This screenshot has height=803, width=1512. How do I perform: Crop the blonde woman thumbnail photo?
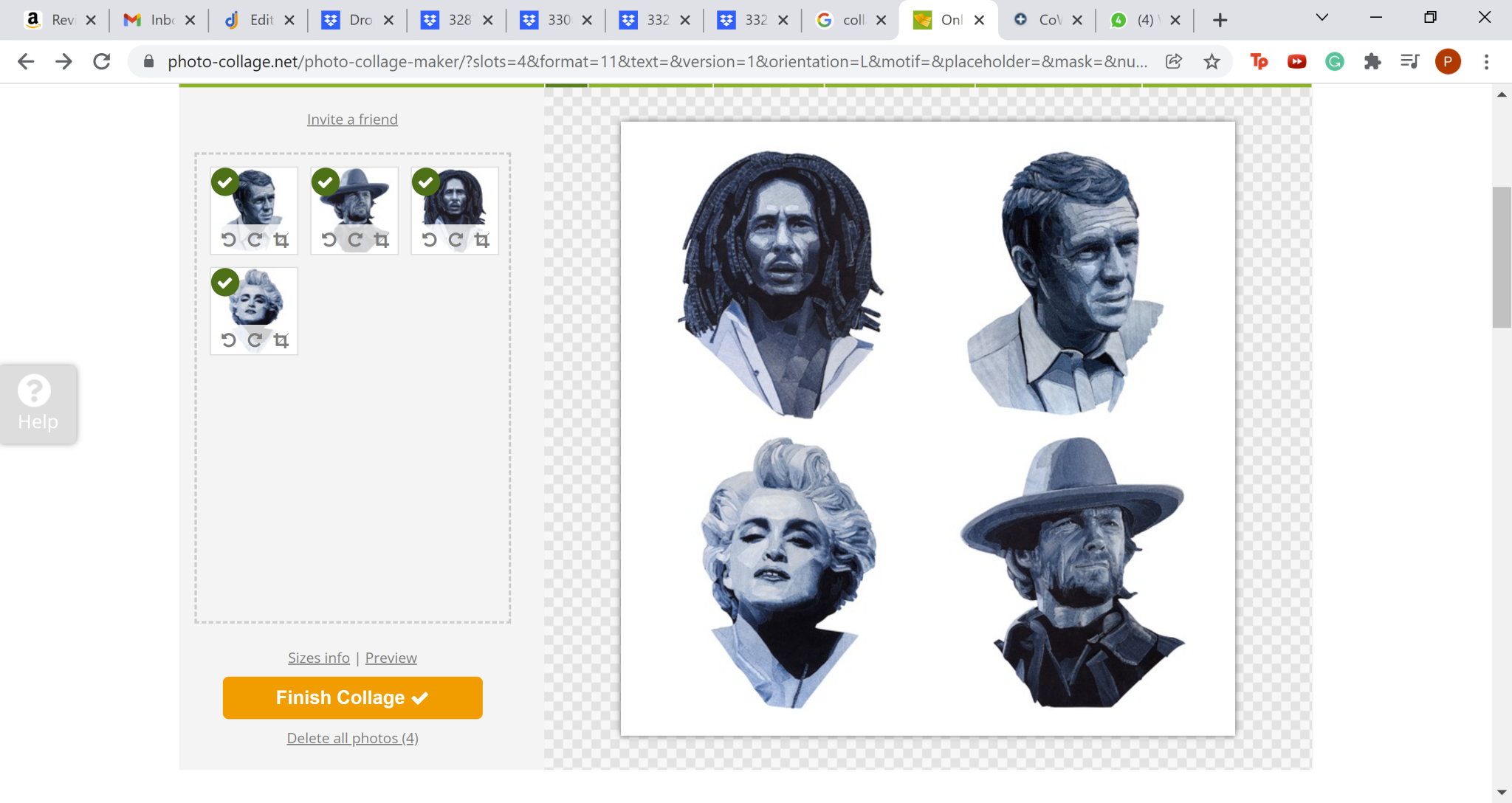[281, 340]
